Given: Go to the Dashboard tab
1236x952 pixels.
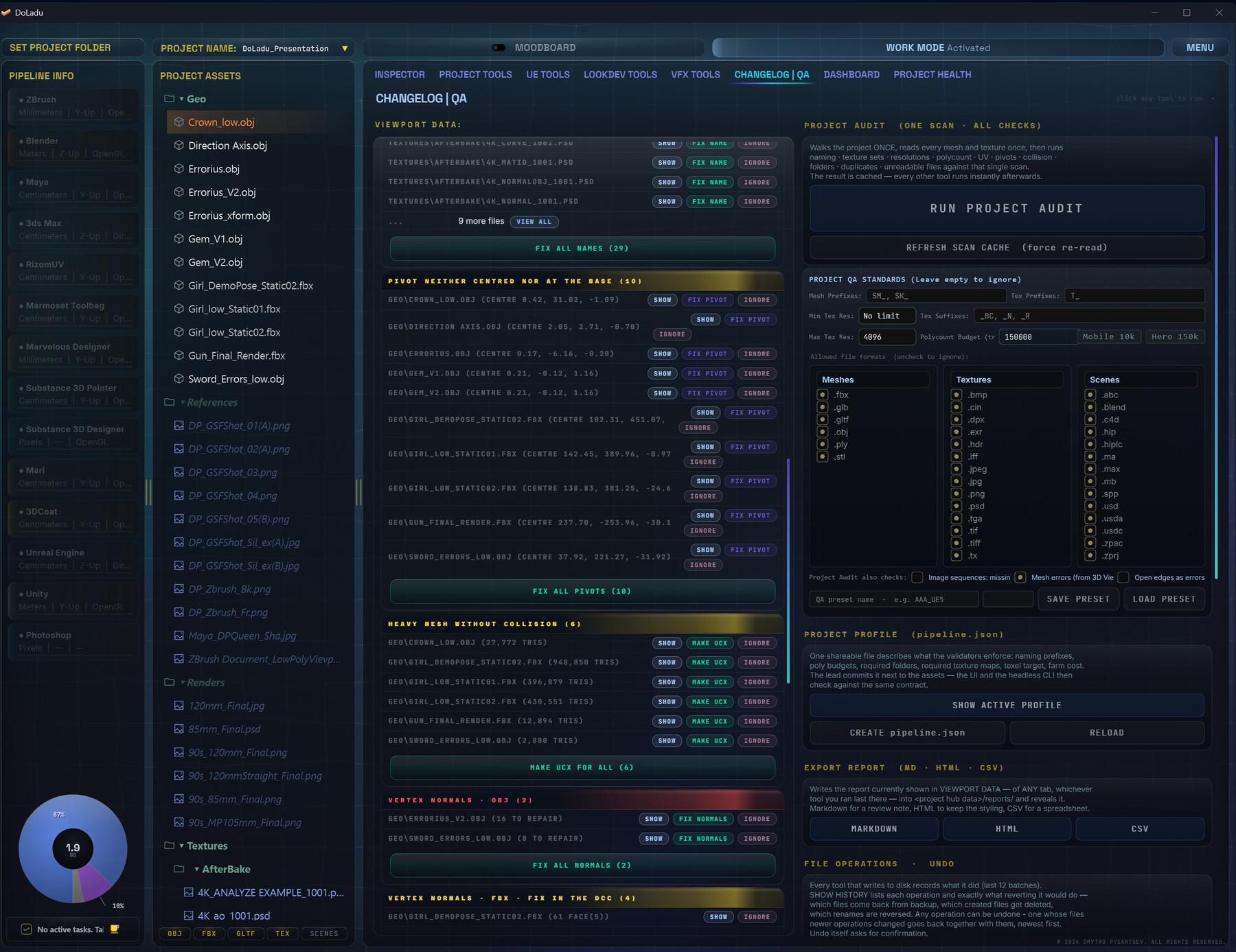Looking at the screenshot, I should click(851, 74).
